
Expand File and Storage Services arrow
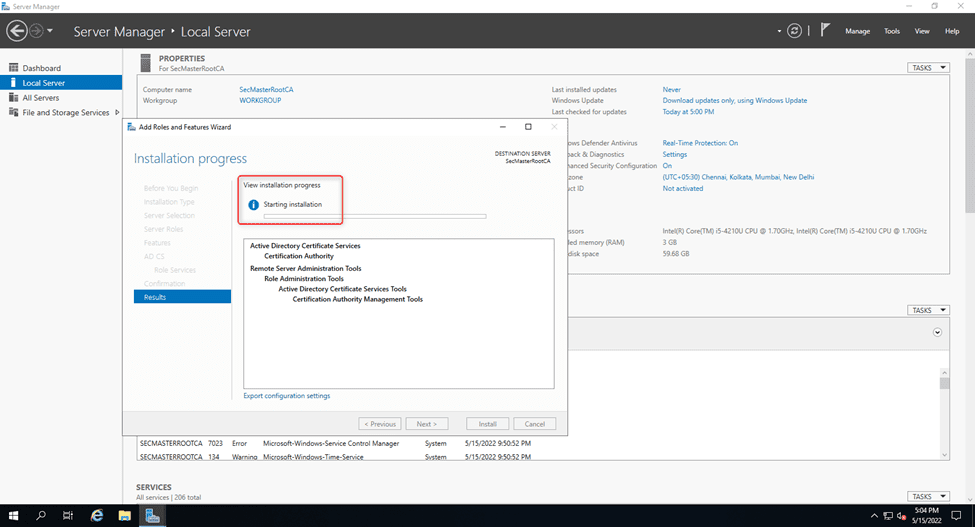pos(117,112)
